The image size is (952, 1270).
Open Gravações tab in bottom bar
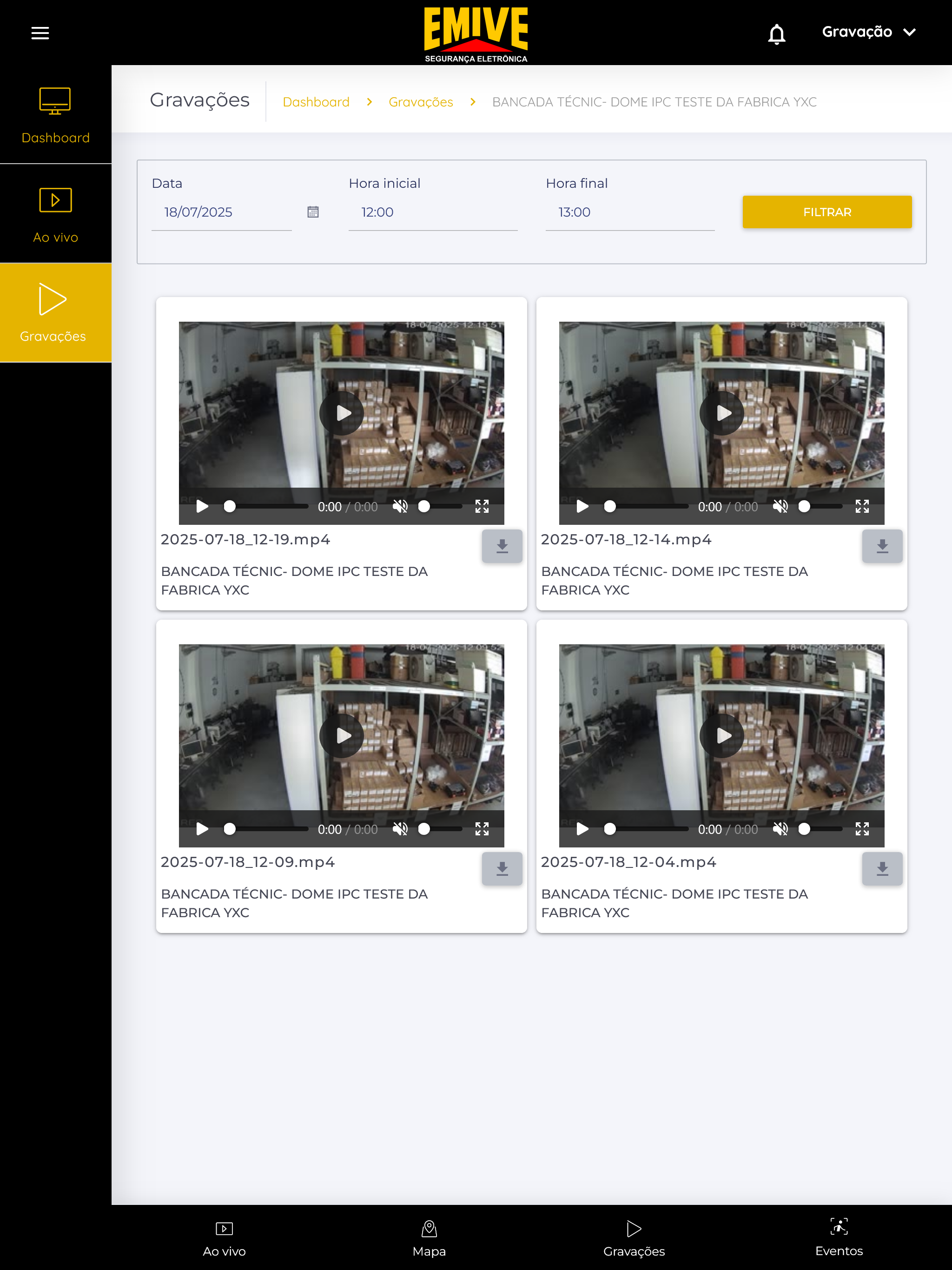(x=634, y=1238)
